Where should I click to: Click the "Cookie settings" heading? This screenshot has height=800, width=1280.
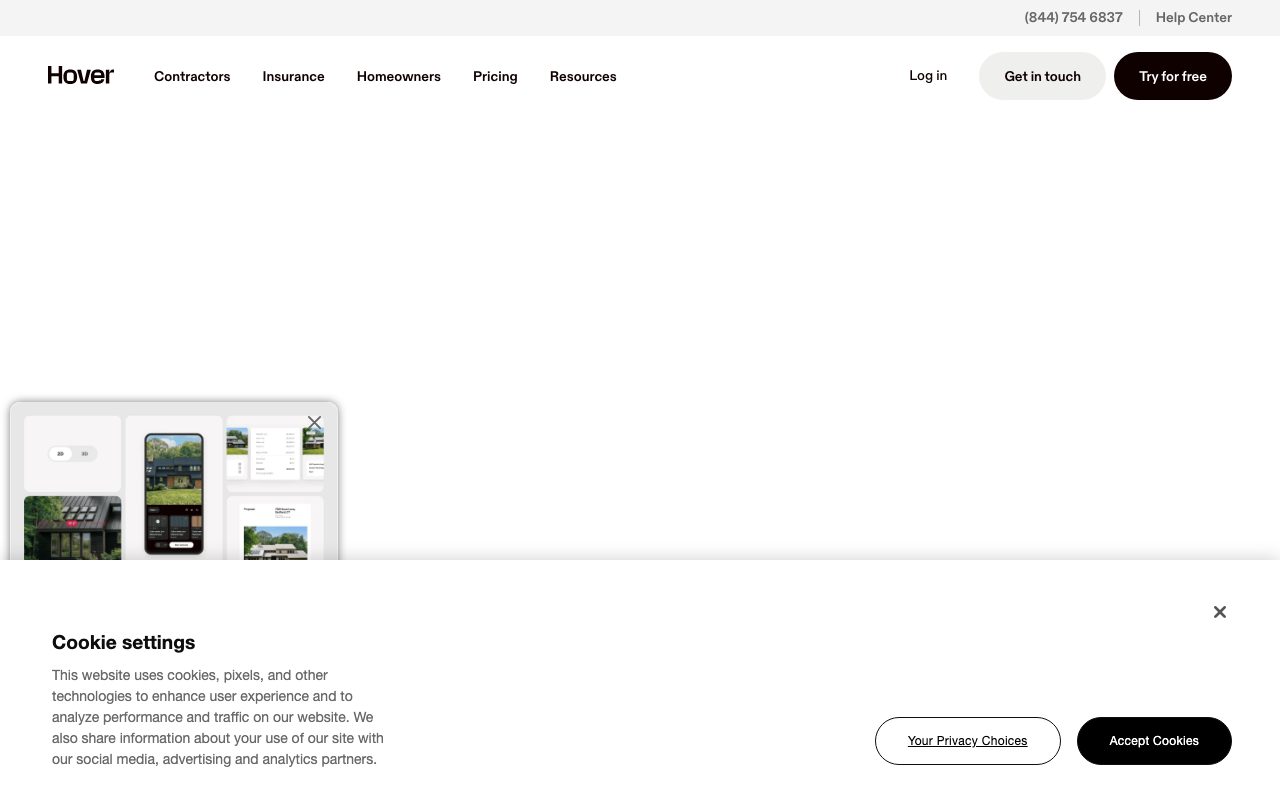(x=124, y=642)
